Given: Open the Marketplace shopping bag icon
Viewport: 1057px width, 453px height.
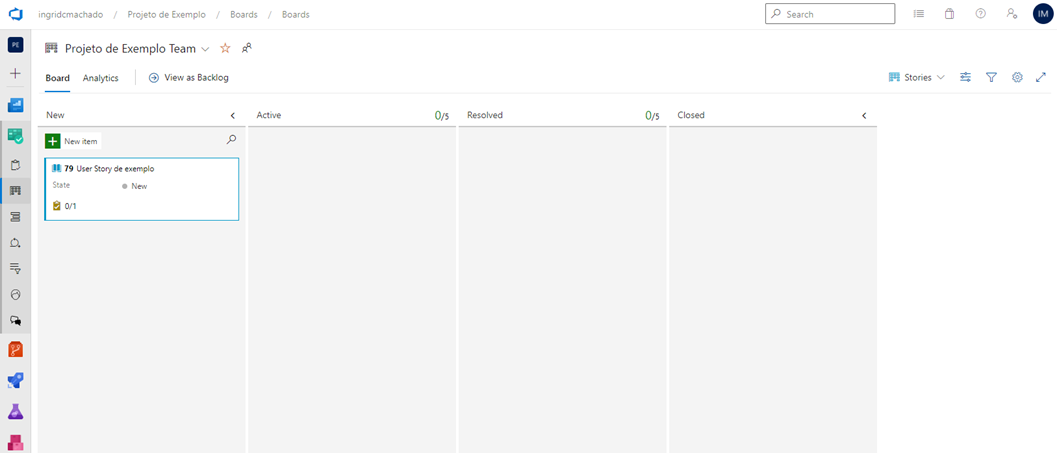Looking at the screenshot, I should pyautogui.click(x=950, y=13).
